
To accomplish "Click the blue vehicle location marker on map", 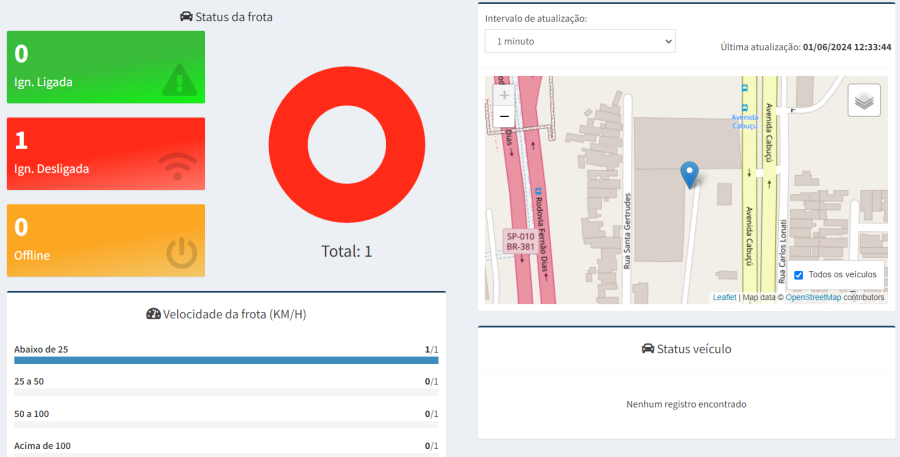I will tap(689, 174).
